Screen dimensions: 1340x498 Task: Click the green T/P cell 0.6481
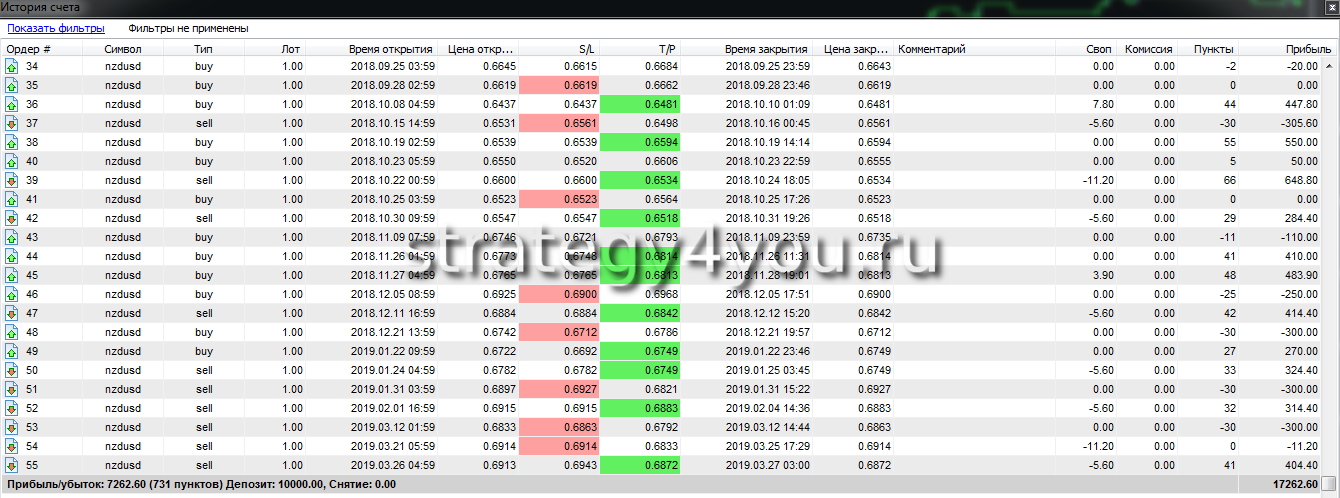[x=640, y=104]
